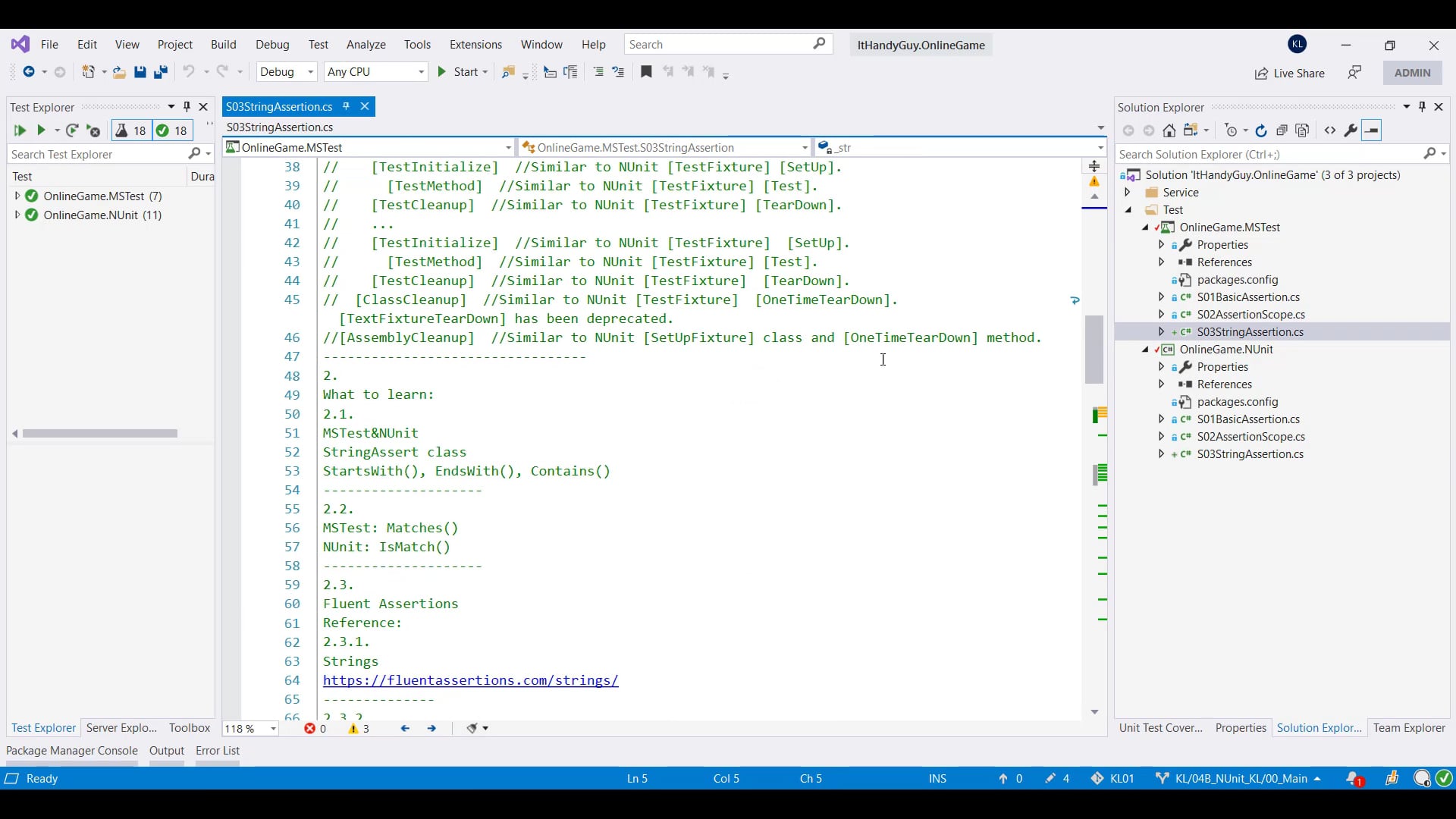Expand the Service solution folder
This screenshot has width=1456, height=819.
point(1128,193)
